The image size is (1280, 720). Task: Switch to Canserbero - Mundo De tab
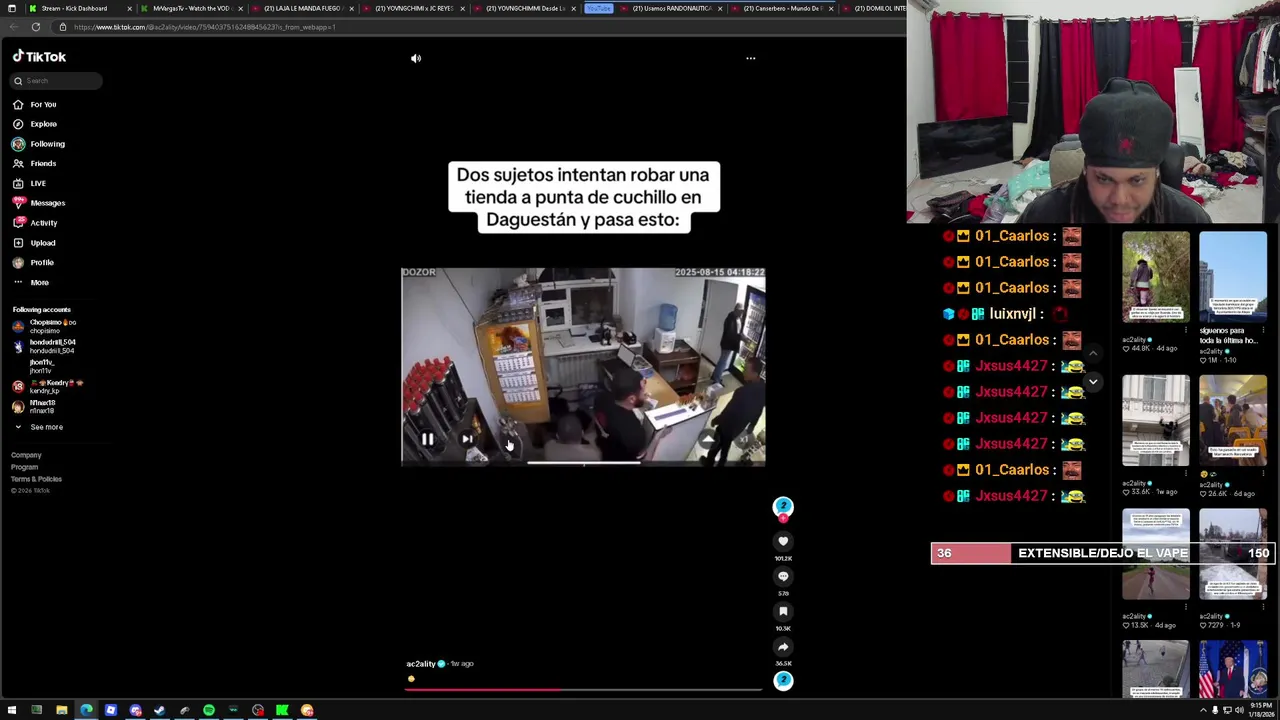coord(780,8)
